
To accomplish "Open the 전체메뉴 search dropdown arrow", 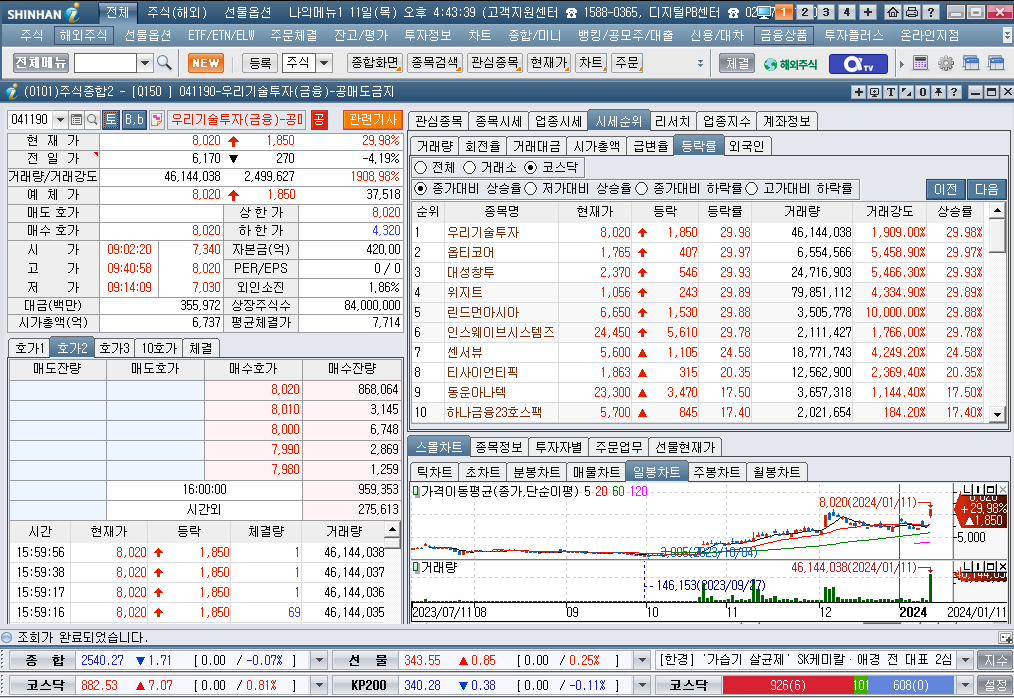I will (x=145, y=63).
